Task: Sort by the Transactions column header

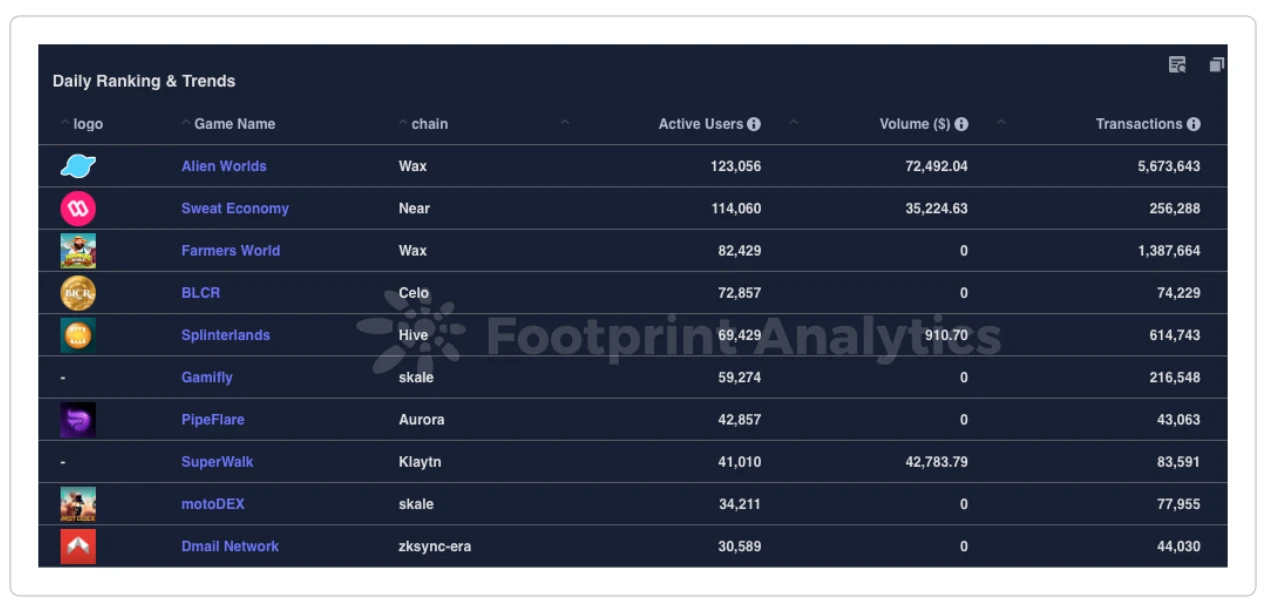Action: click(x=1138, y=124)
